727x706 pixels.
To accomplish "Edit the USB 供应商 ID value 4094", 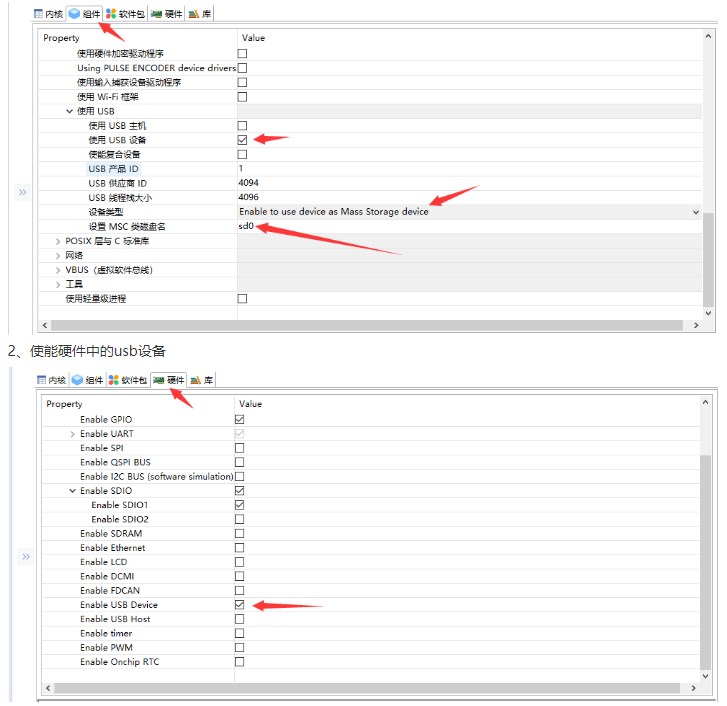I will click(x=469, y=183).
